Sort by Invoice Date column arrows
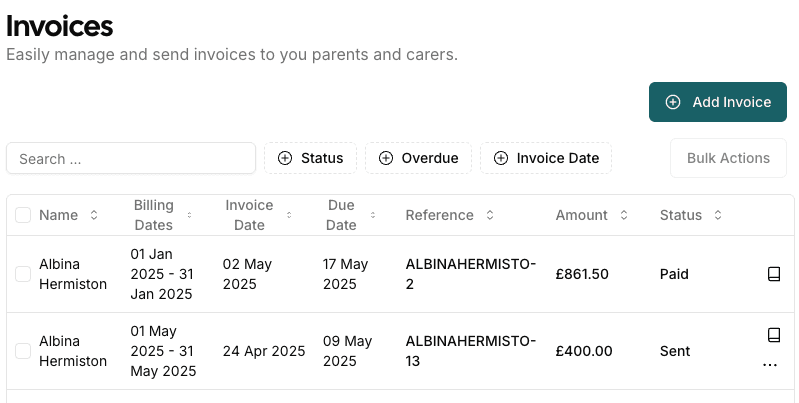The height and width of the screenshot is (403, 799). 289,215
